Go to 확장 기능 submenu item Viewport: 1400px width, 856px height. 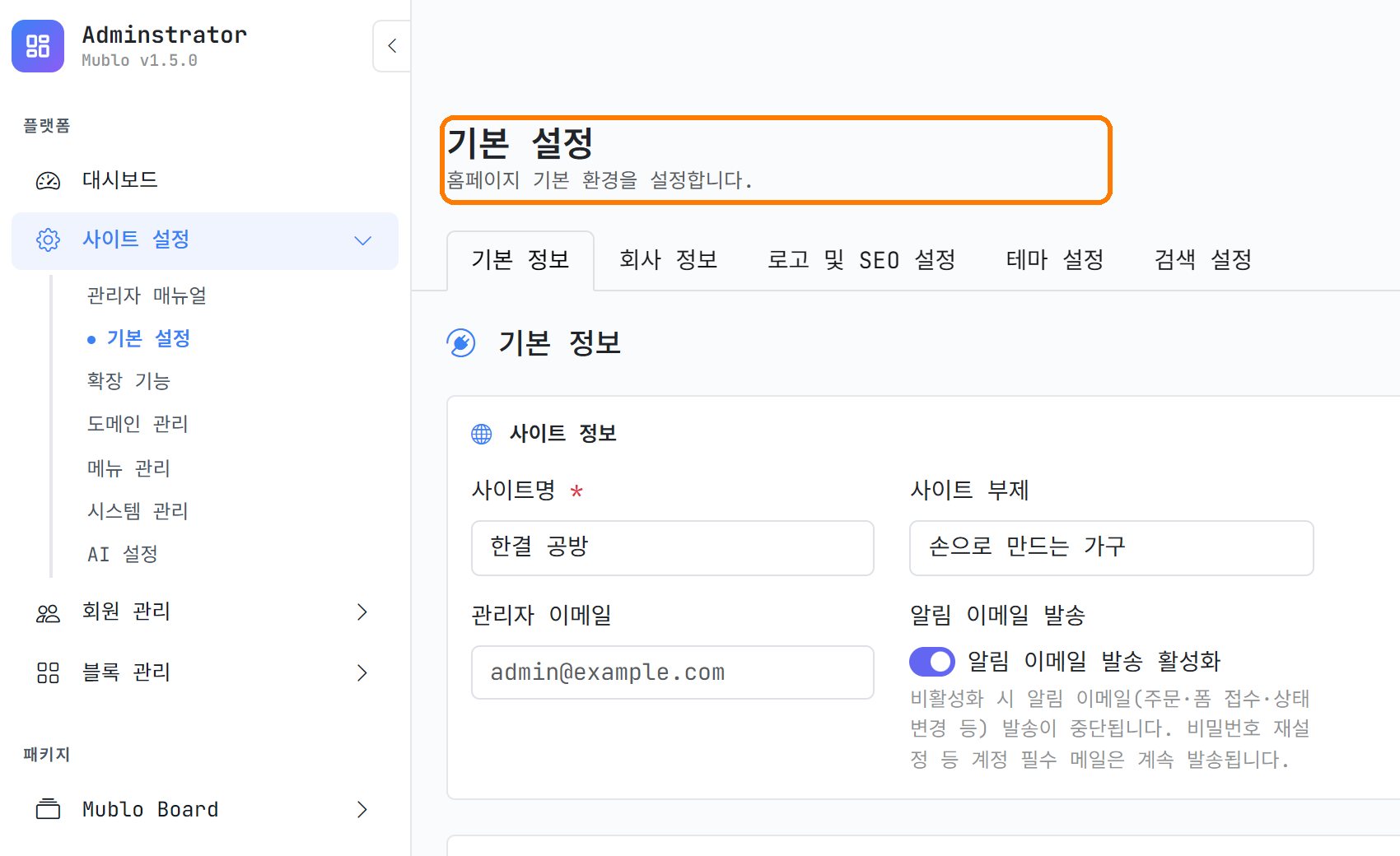tap(128, 381)
